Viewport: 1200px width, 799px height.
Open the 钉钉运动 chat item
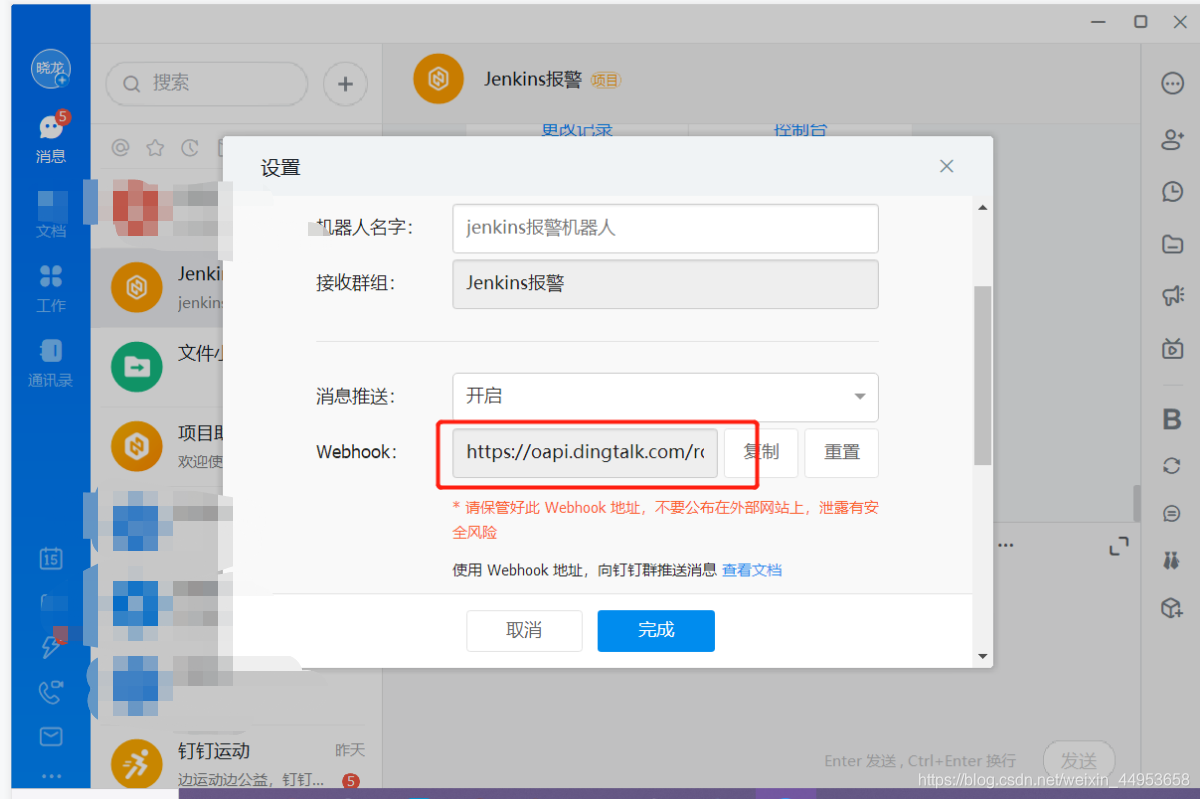(x=237, y=764)
